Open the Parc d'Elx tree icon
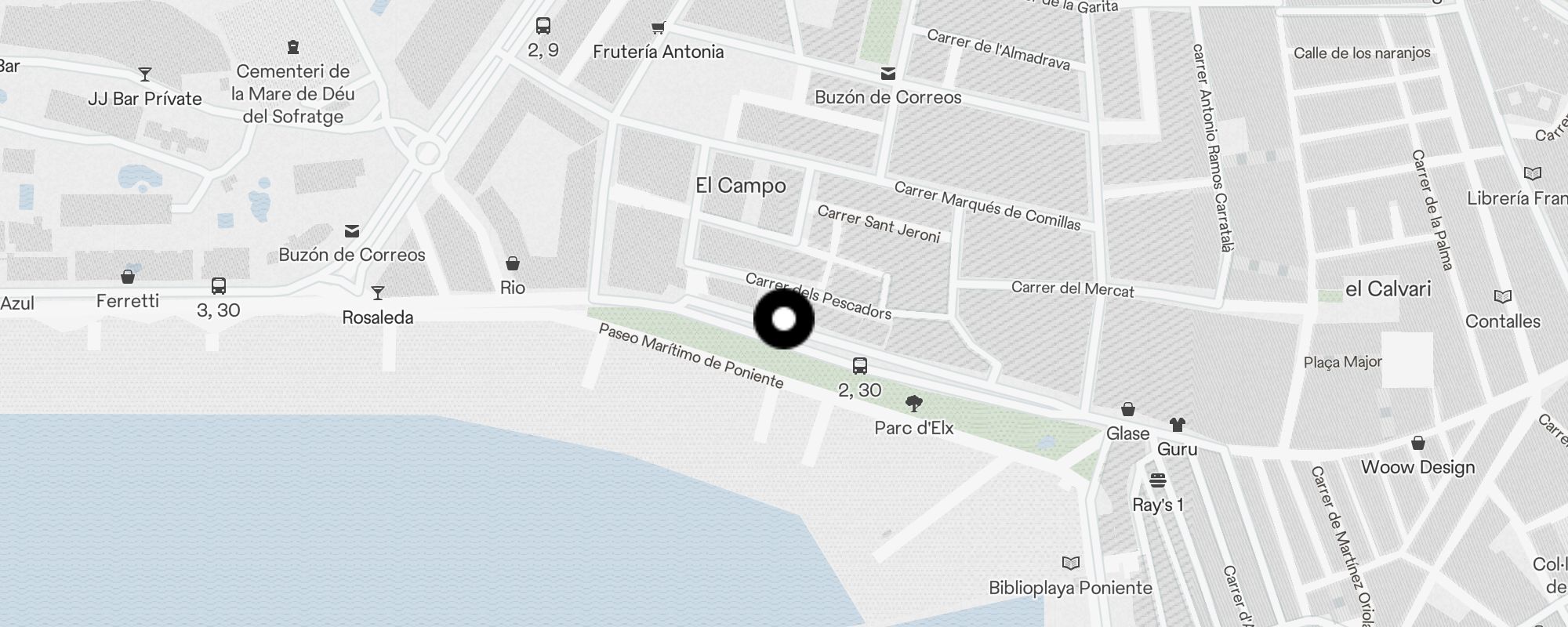The height and width of the screenshot is (627, 1568). click(x=913, y=404)
